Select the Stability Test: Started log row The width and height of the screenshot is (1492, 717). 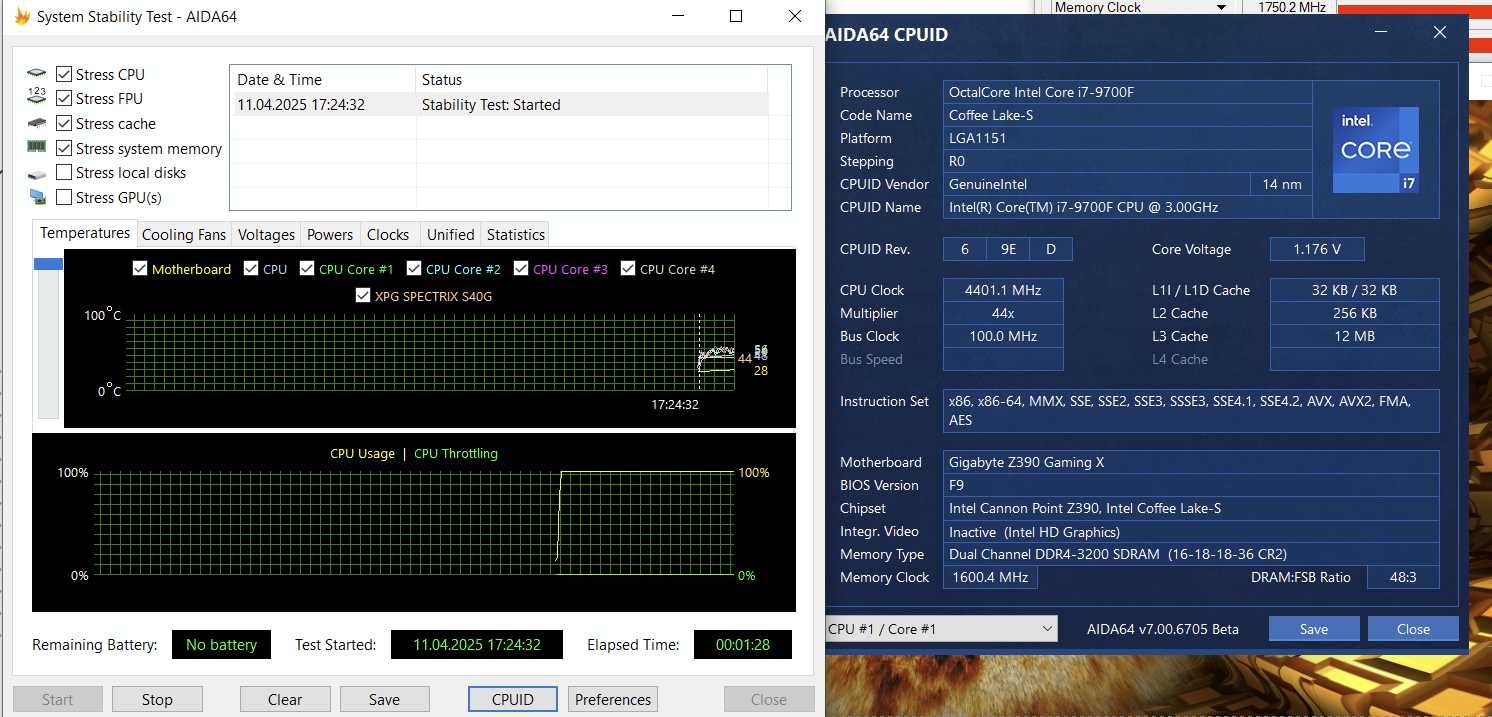click(x=500, y=104)
